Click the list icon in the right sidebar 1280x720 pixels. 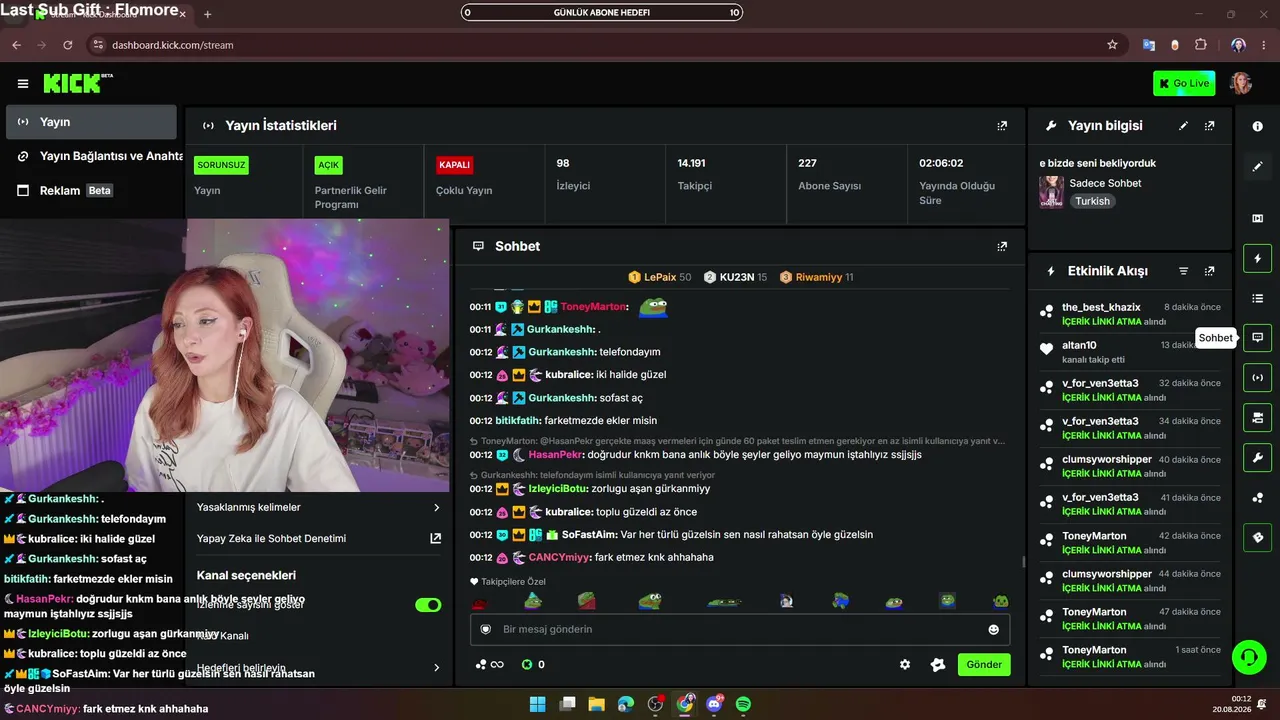[x=1258, y=298]
